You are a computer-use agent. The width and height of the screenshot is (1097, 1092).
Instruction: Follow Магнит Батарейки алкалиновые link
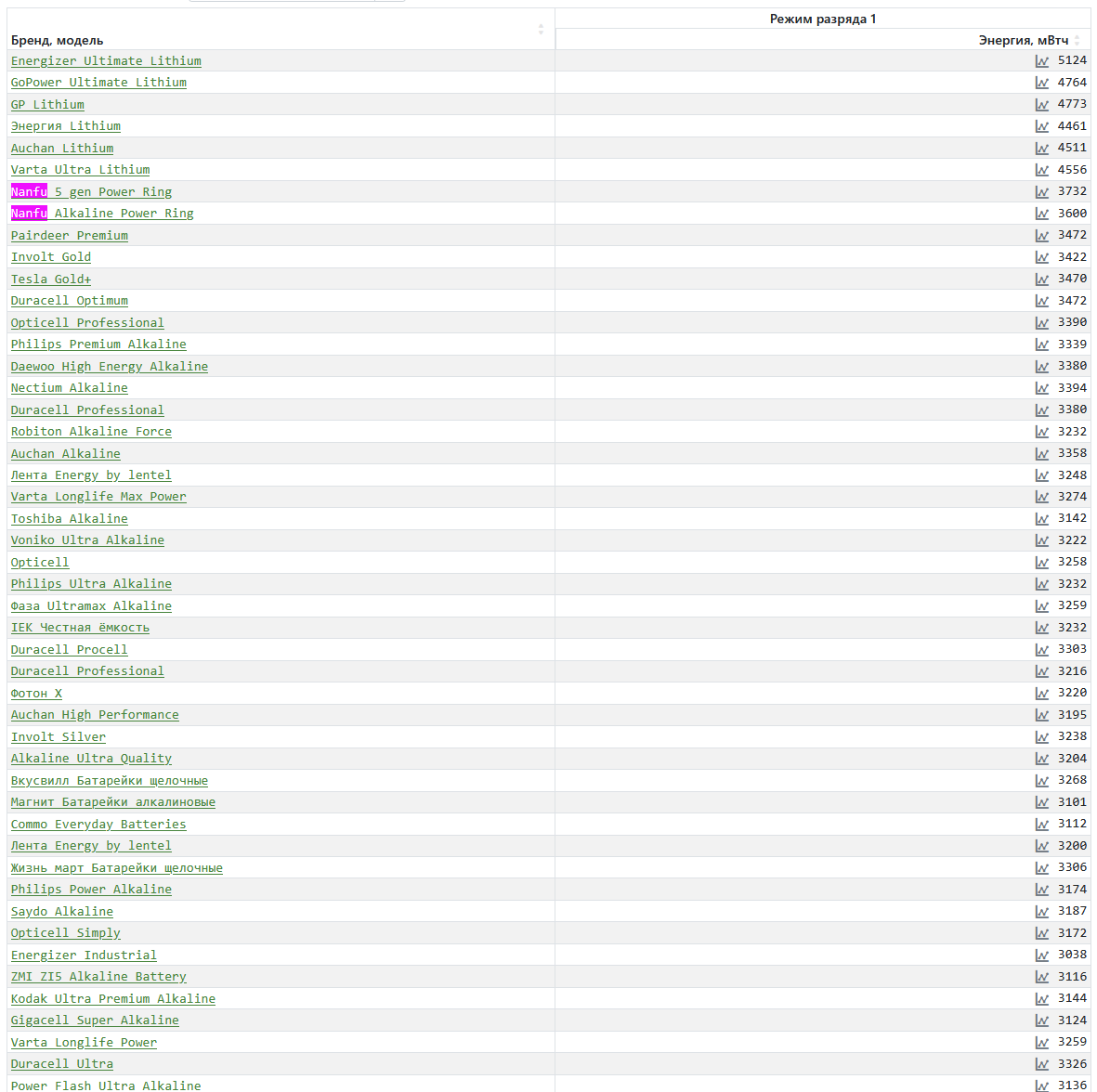[x=113, y=802]
